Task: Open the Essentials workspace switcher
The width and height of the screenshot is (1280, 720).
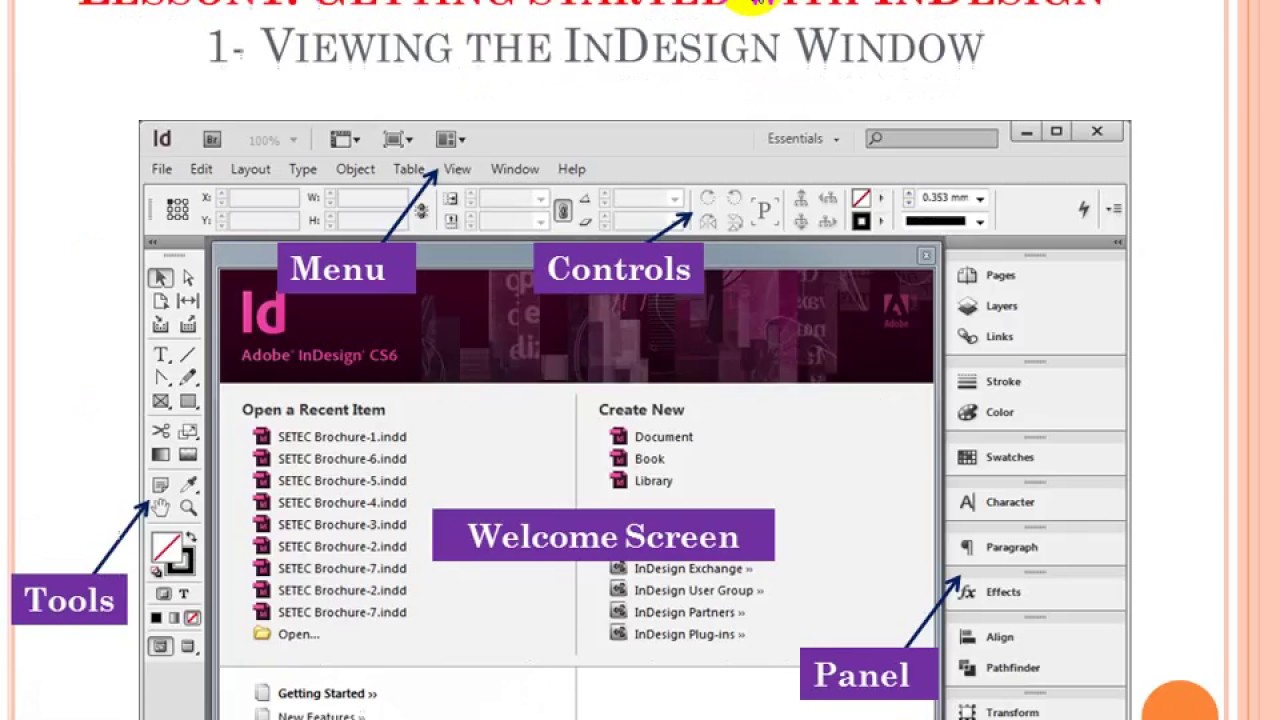Action: tap(804, 139)
